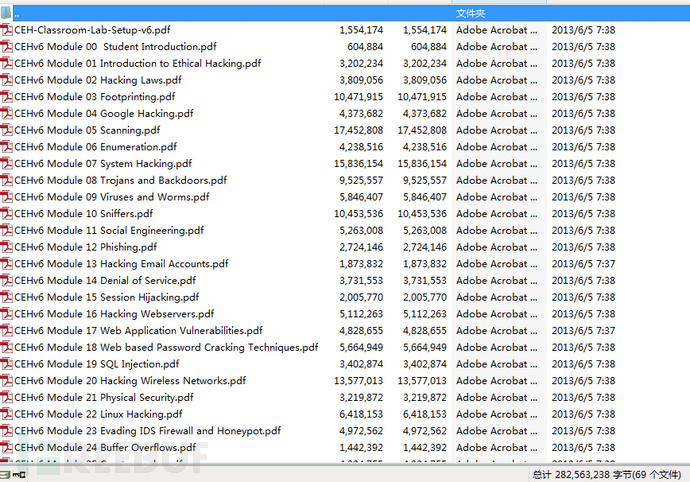Viewport: 690px width, 482px height.
Task: Select CEHv6 Module 09 Viruses and Worms.pdf
Action: [x=112, y=197]
